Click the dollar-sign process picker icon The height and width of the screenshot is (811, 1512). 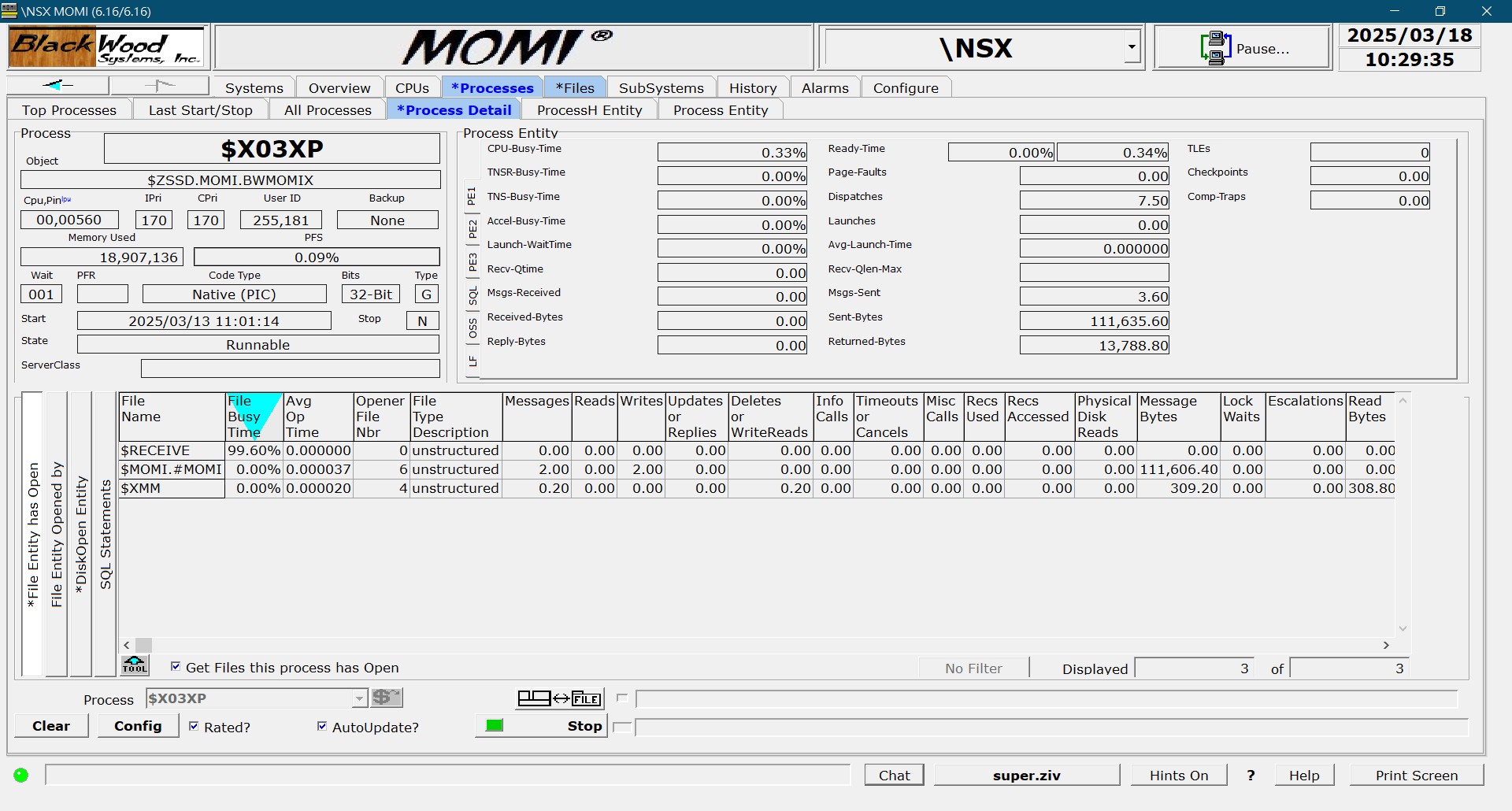pyautogui.click(x=387, y=698)
